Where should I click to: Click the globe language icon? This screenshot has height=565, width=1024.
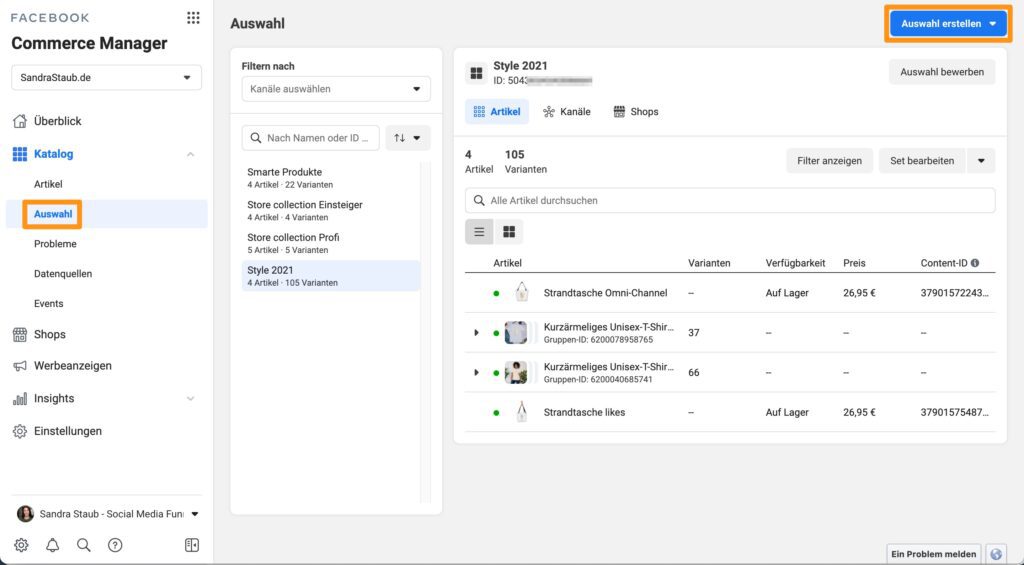[x=996, y=554]
